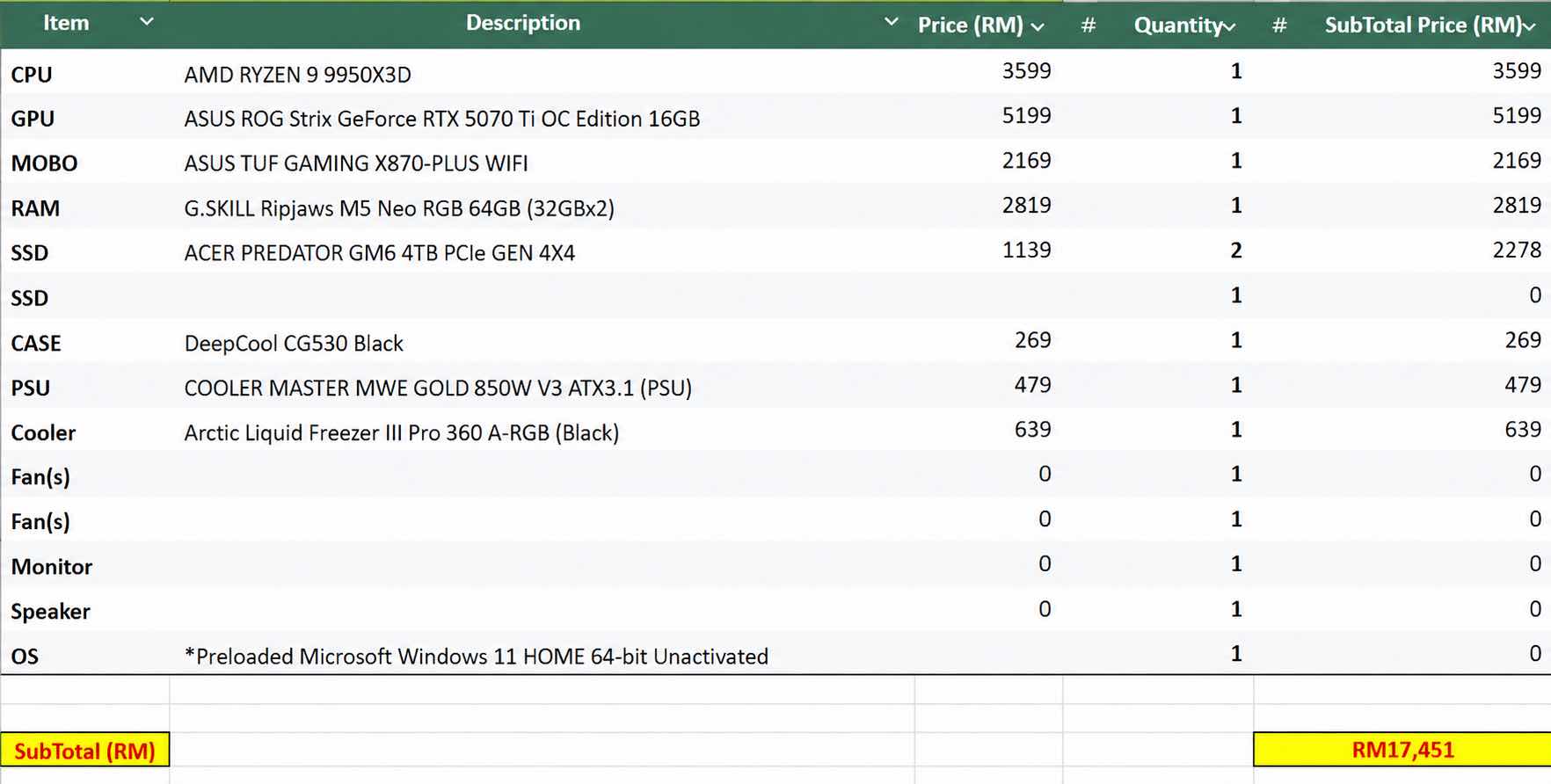Select the yellow "SubTotal (RM)" label cell
This screenshot has height=784, width=1551.
coord(84,750)
